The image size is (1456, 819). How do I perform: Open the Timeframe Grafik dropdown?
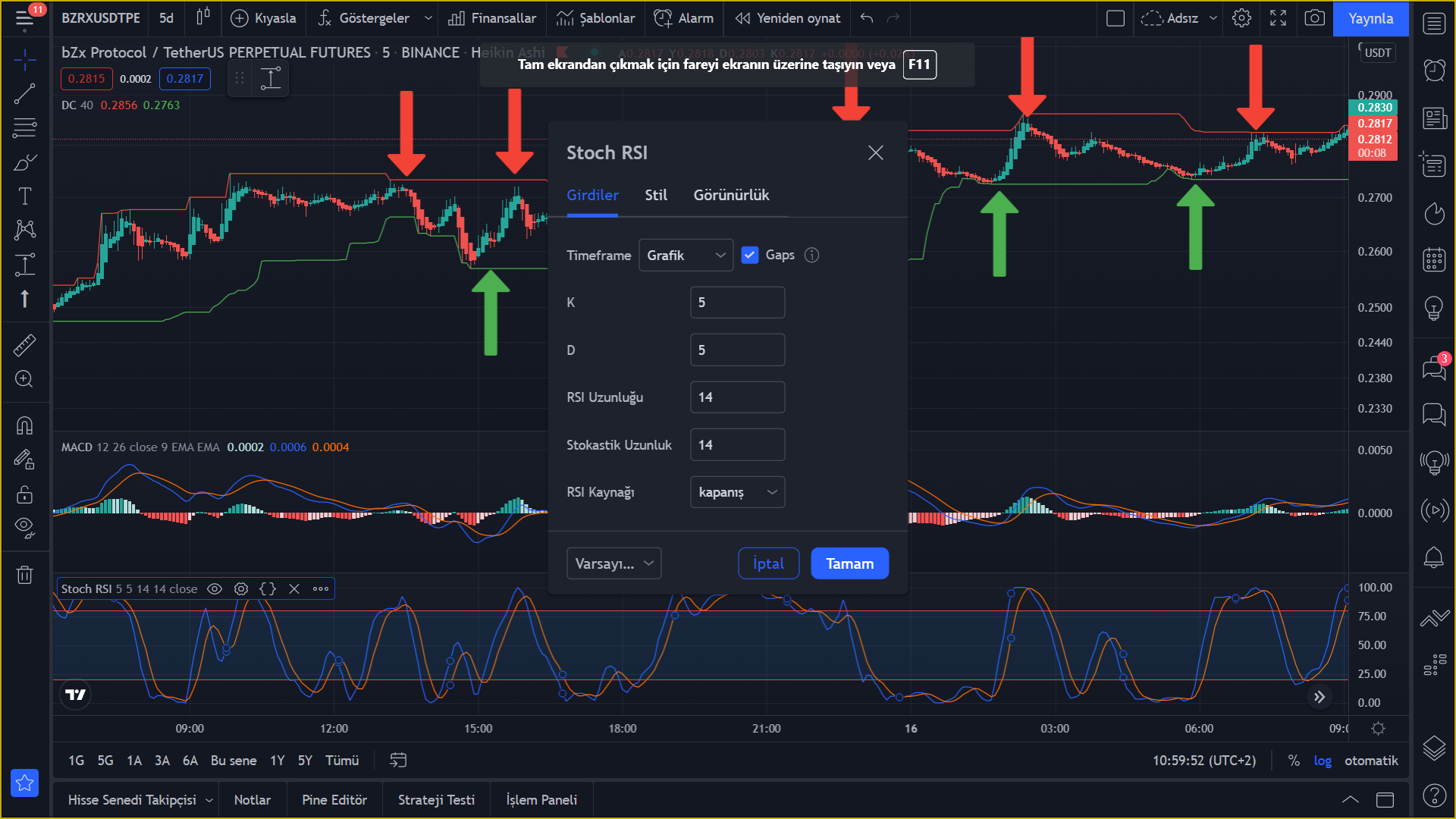coord(686,256)
